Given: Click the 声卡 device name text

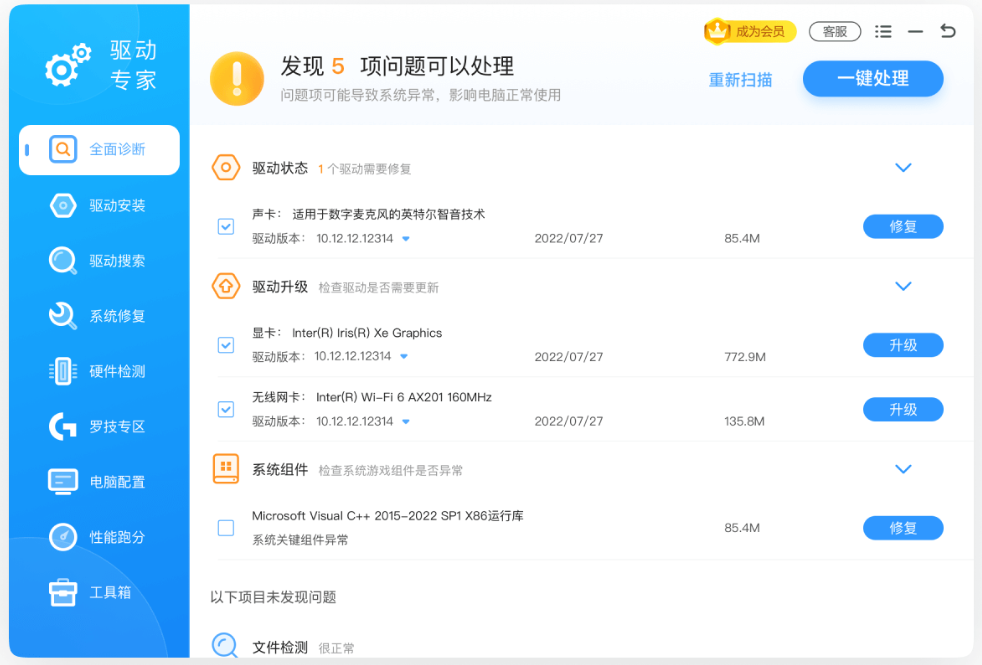Looking at the screenshot, I should [388, 214].
